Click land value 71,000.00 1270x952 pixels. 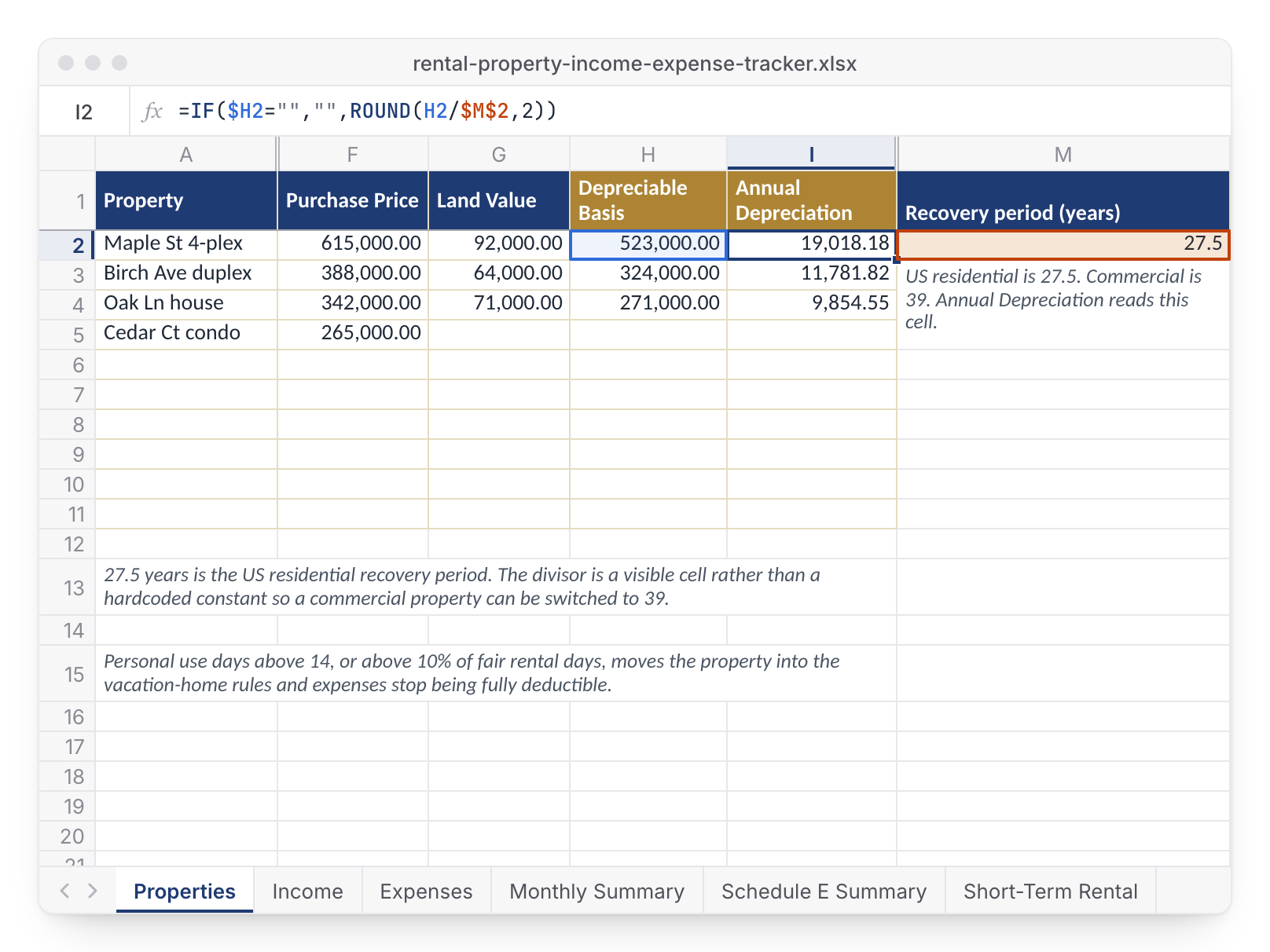[x=499, y=304]
